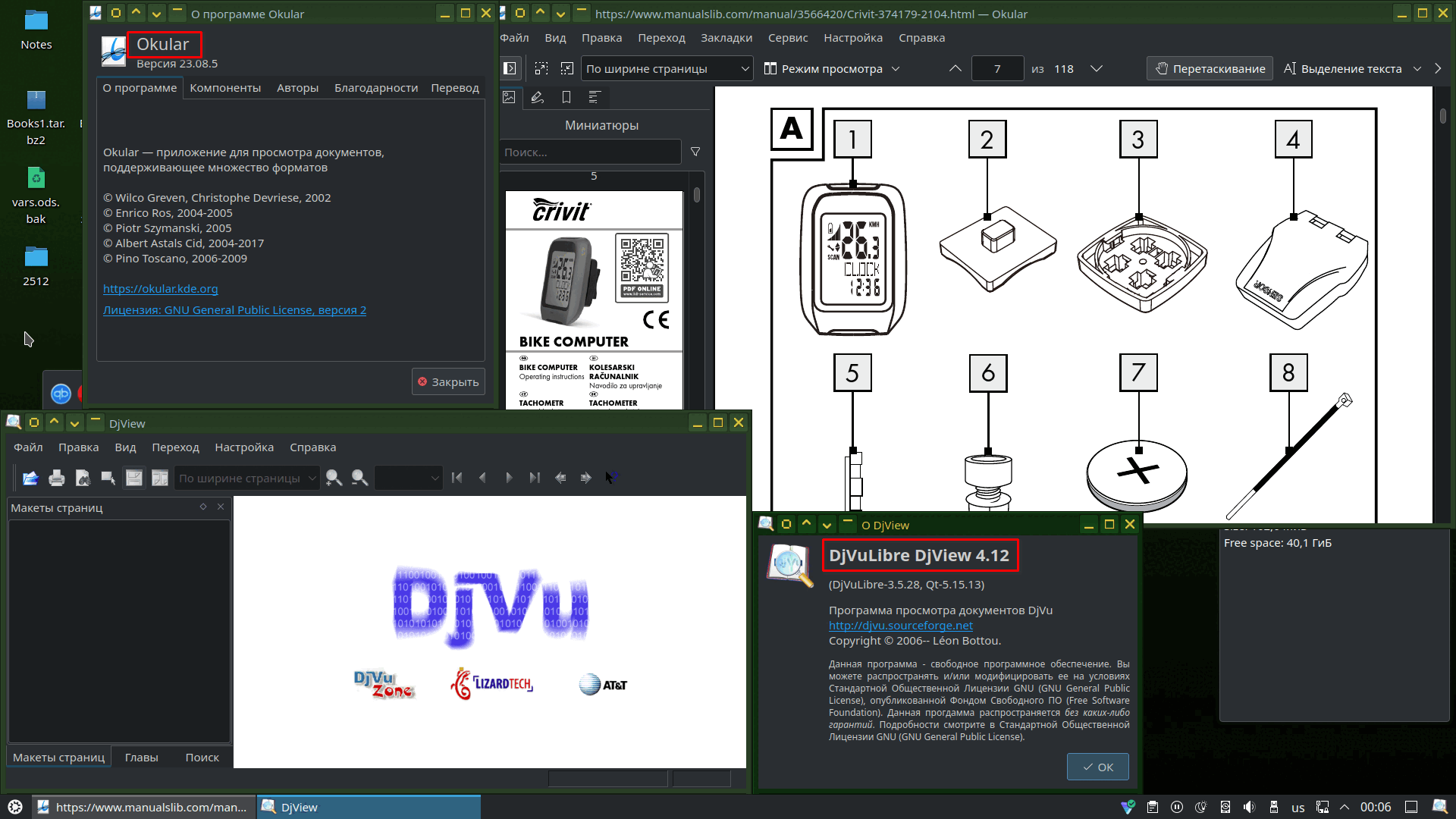
Task: Switch to the Благодарности tab
Action: coord(376,88)
